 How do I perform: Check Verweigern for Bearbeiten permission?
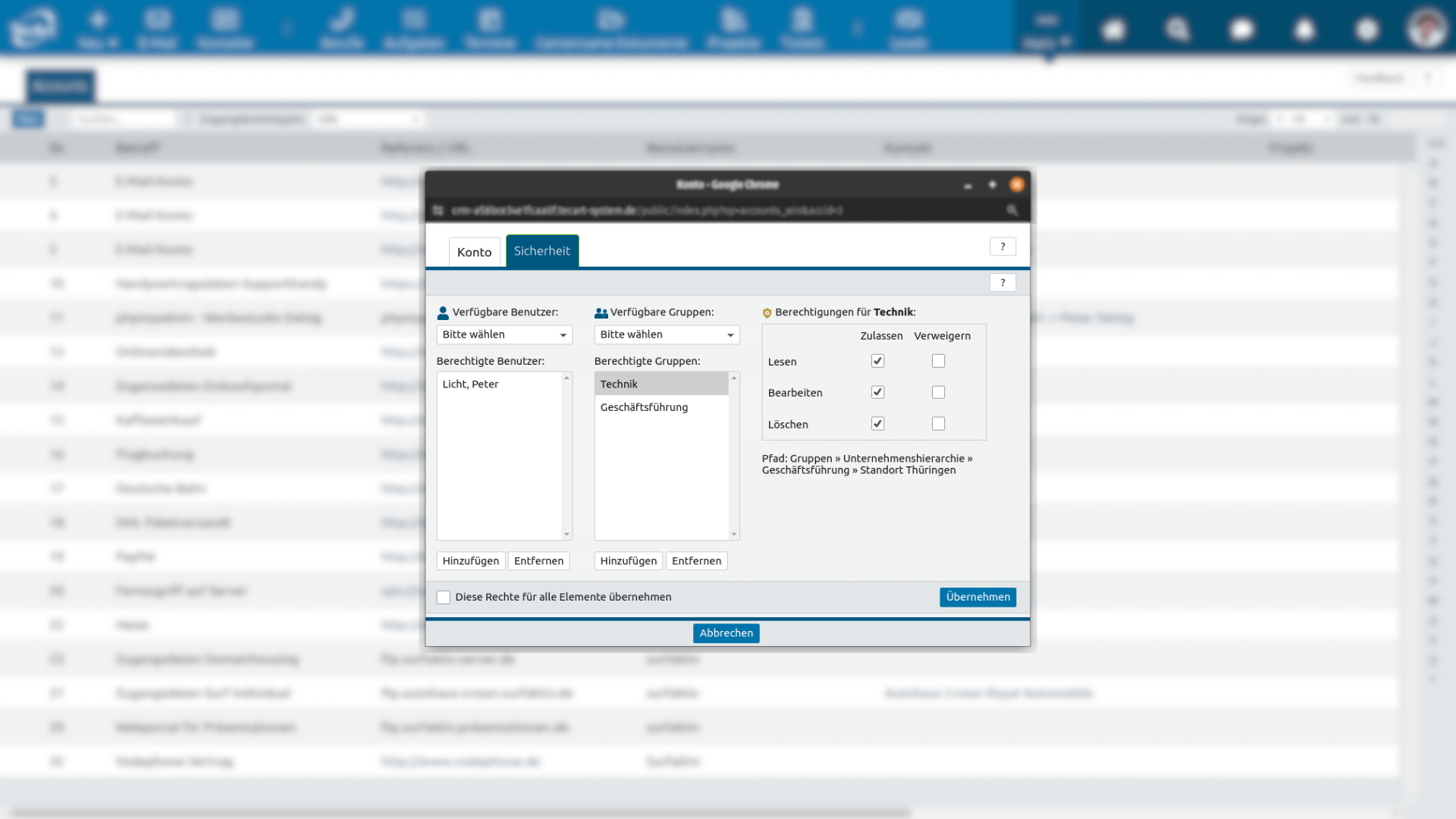pyautogui.click(x=938, y=392)
